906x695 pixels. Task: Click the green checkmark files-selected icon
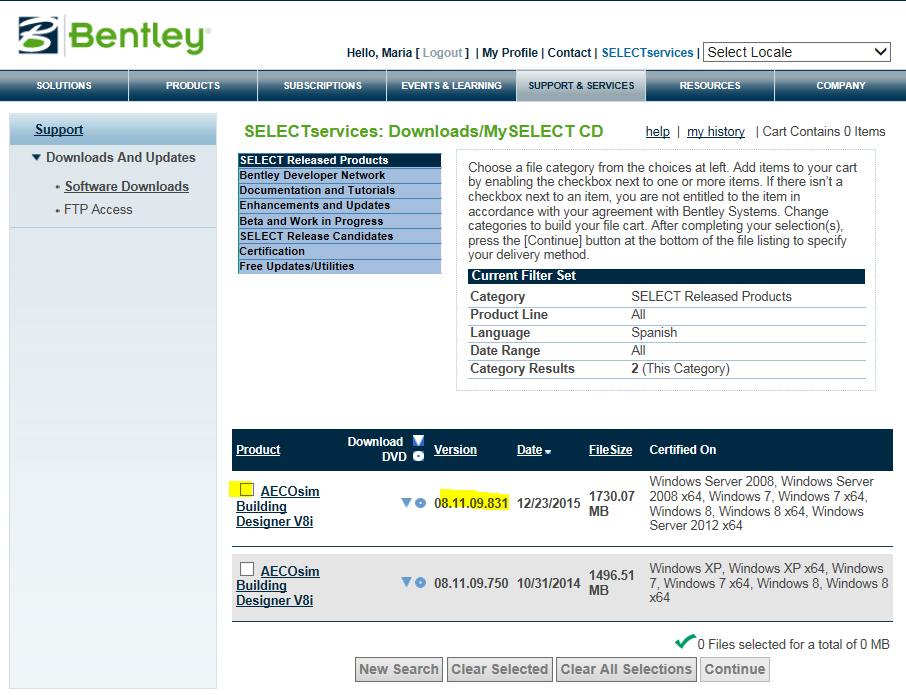685,641
